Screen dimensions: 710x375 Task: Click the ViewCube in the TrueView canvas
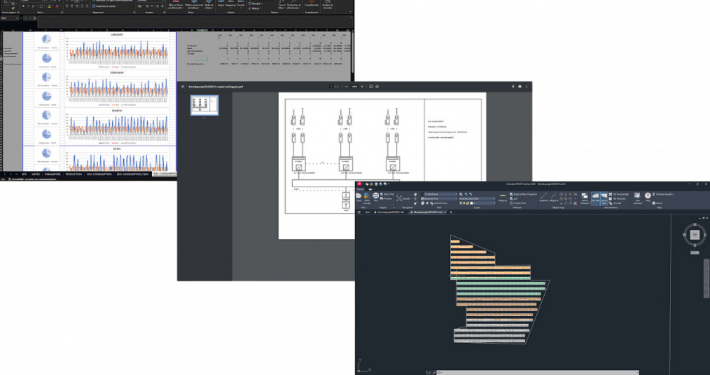click(x=694, y=235)
